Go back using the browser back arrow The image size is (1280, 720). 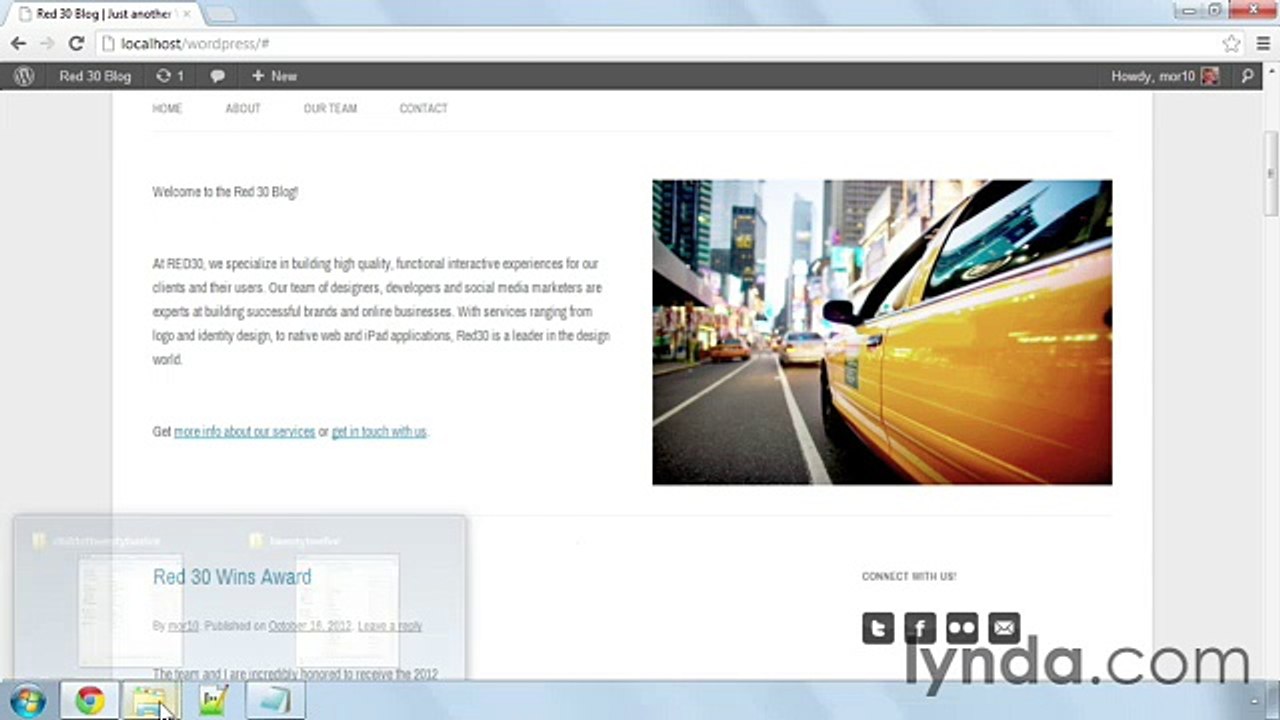(18, 44)
